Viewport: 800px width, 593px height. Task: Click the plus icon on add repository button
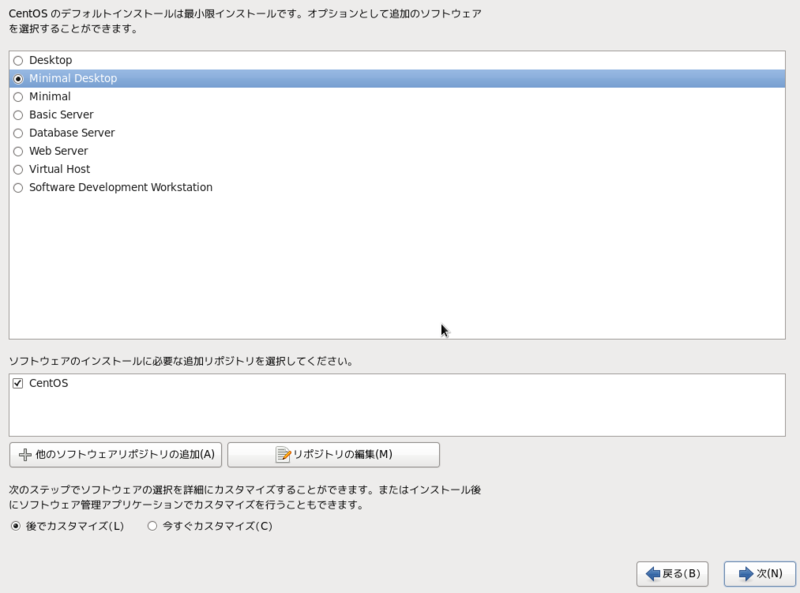coord(25,455)
